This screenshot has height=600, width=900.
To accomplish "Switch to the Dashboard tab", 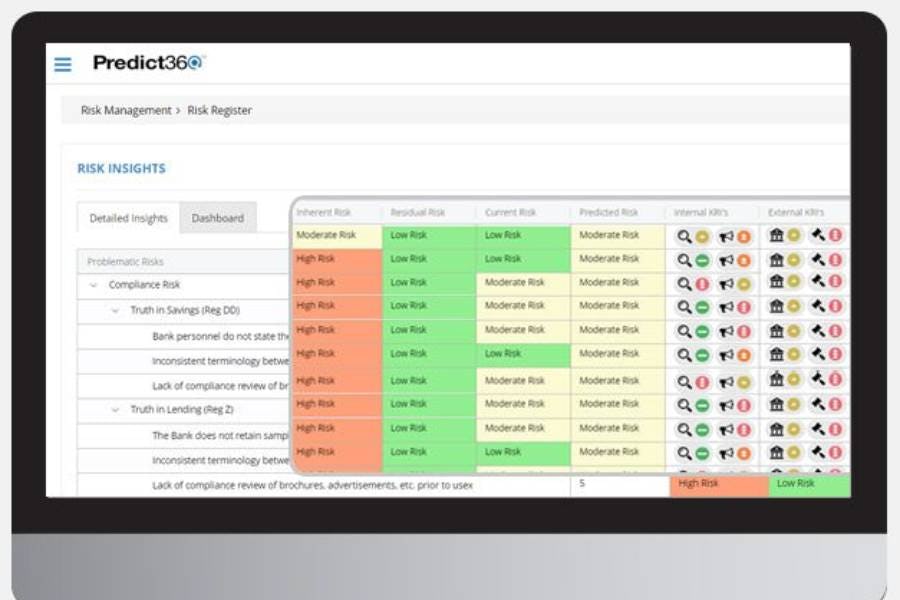I will coord(218,217).
